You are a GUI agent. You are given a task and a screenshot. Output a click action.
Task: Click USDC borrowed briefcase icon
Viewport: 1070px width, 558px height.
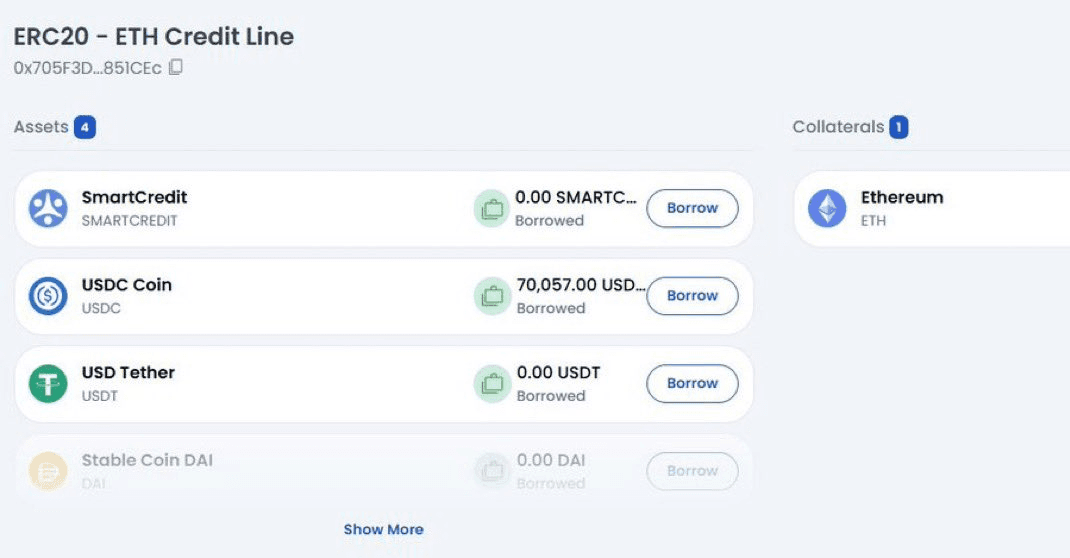[492, 296]
